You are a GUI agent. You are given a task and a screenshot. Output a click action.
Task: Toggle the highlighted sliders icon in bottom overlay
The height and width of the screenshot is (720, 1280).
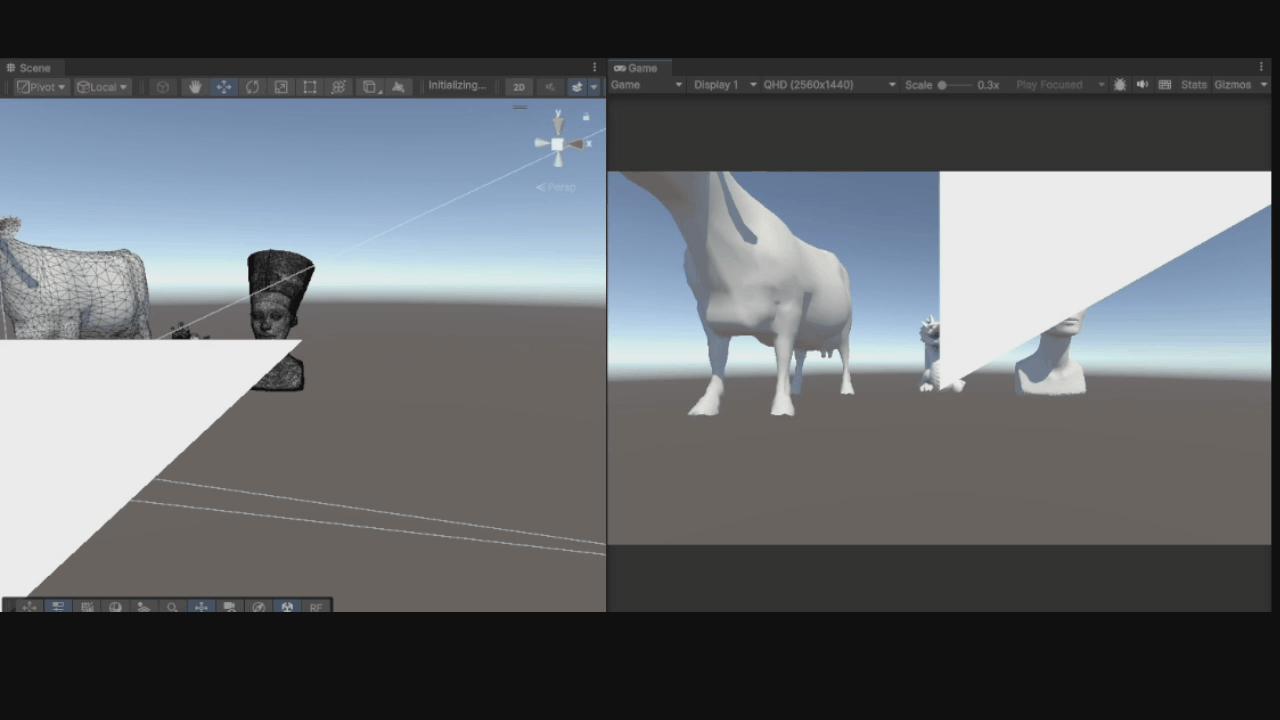[58, 607]
